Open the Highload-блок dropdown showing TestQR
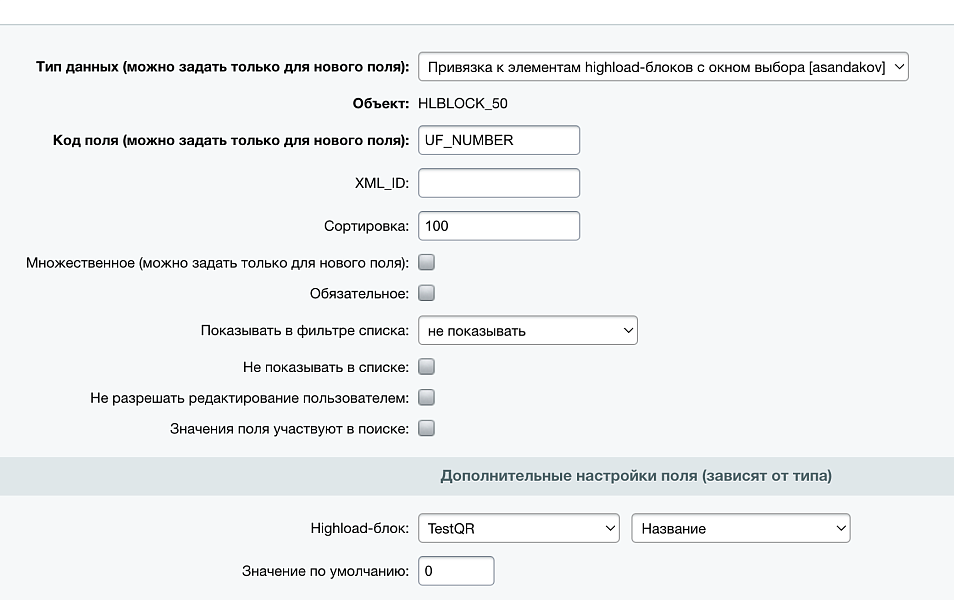Screen dimensions: 954x600 tap(518, 528)
